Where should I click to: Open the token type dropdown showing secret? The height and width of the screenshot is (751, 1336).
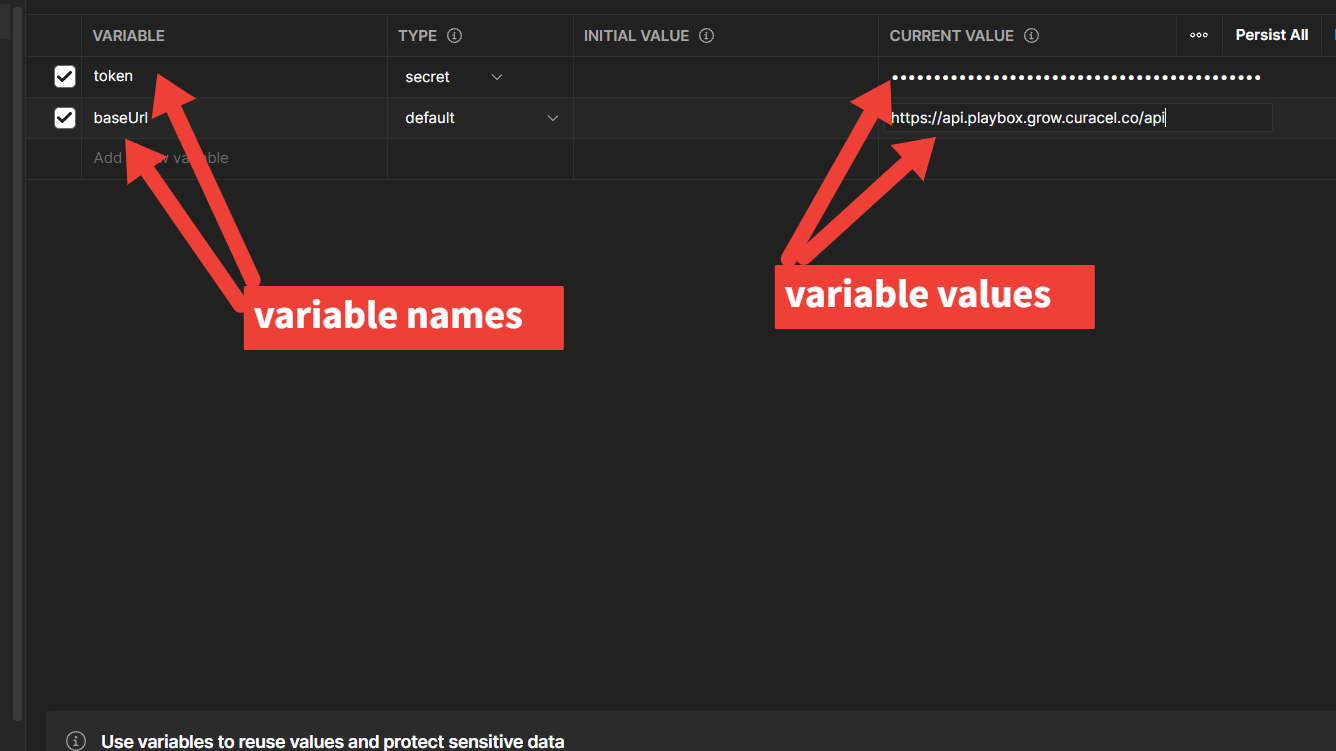pyautogui.click(x=454, y=77)
